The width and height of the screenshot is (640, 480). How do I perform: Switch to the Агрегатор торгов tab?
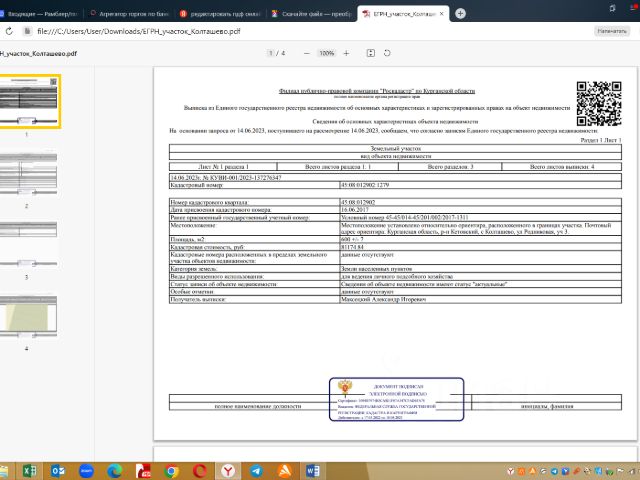pyautogui.click(x=129, y=13)
